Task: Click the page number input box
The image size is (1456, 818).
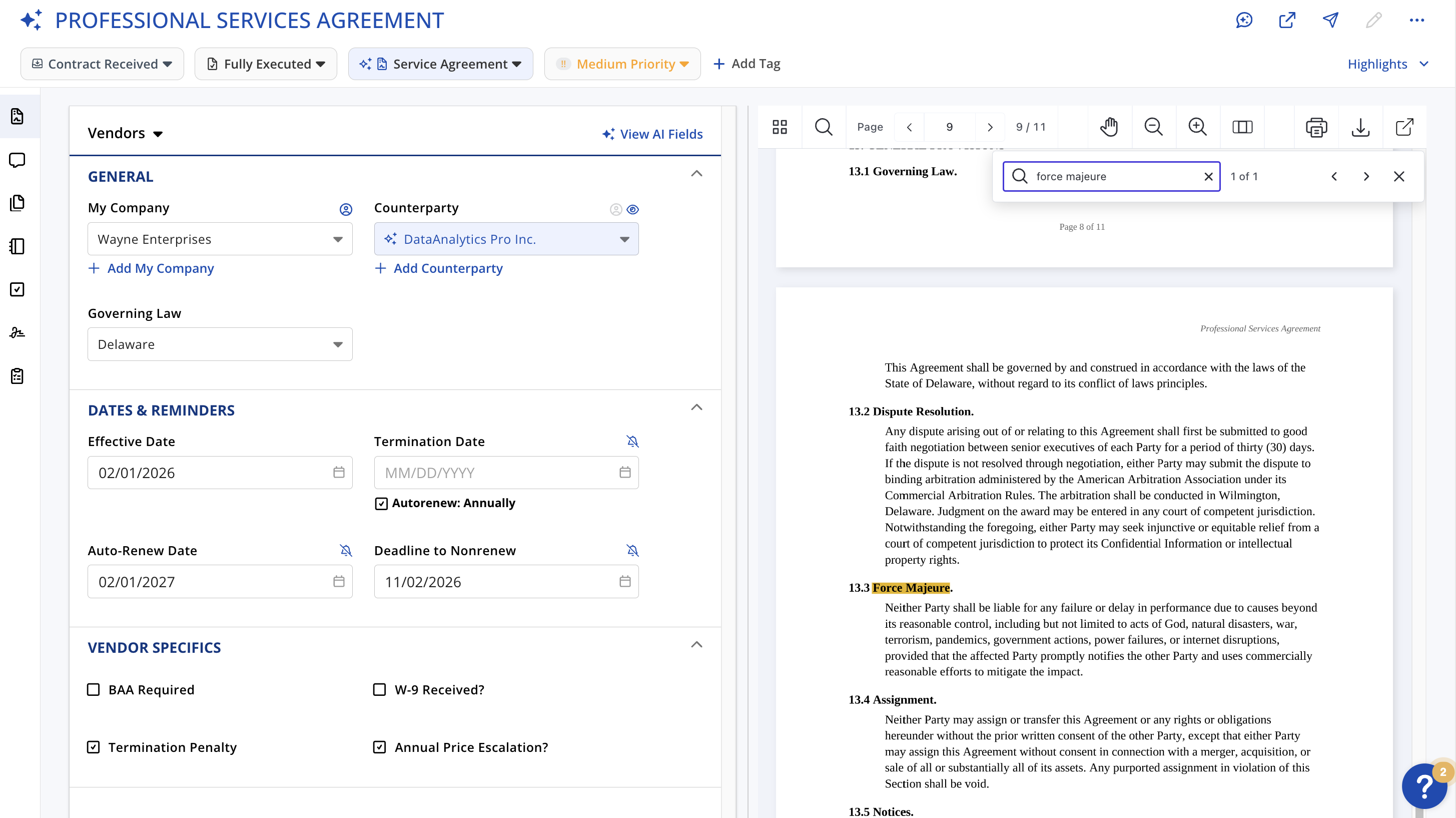Action: point(949,127)
